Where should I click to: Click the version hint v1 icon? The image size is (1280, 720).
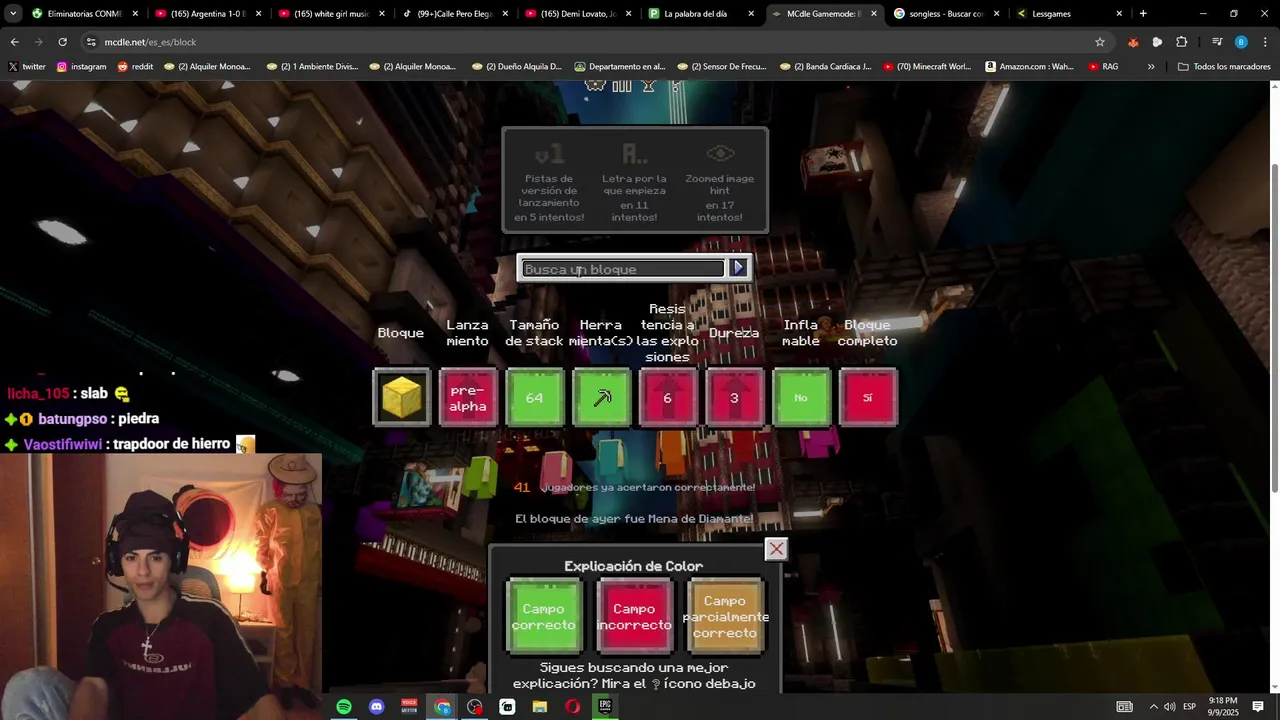tap(549, 155)
